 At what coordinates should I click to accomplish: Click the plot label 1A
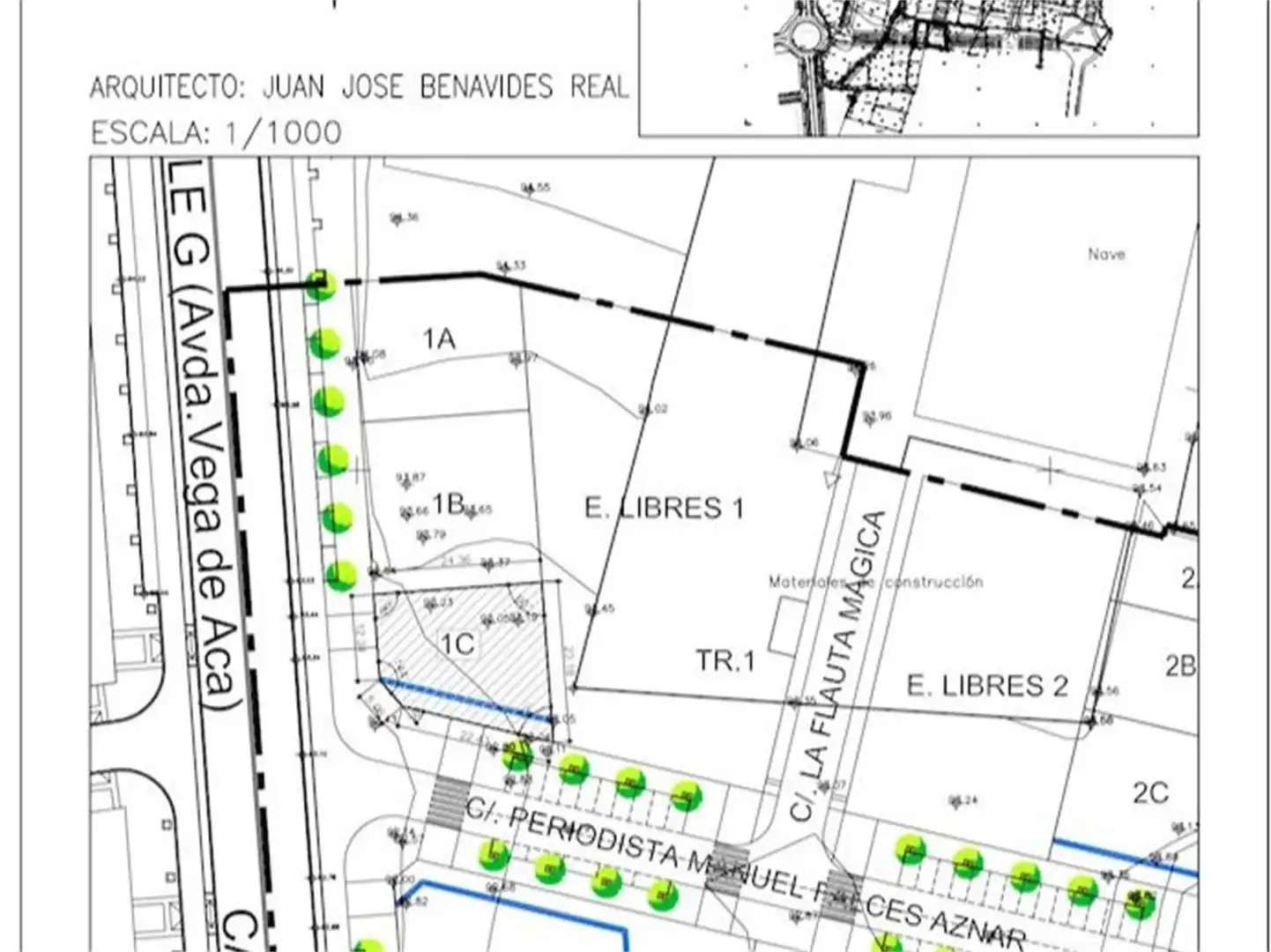438,338
